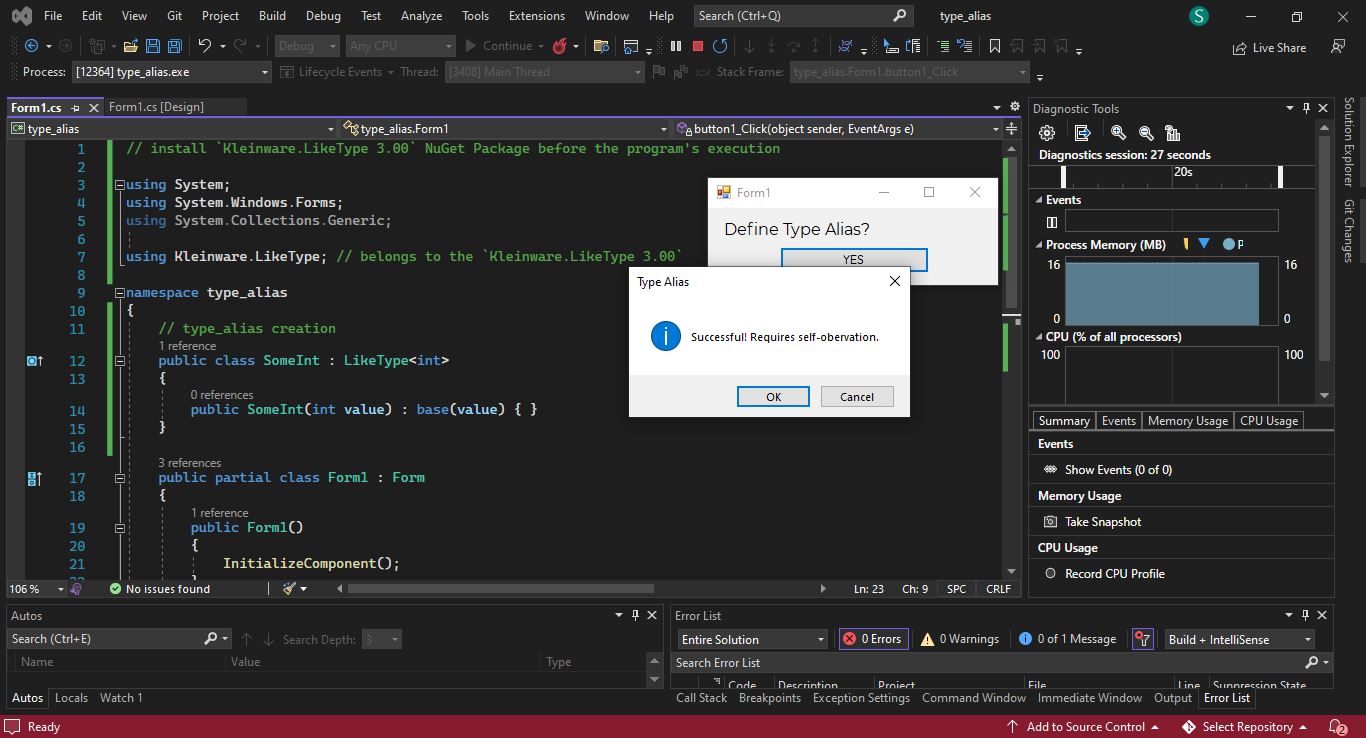1366x738 pixels.
Task: Open Diagnostic Tools settings gear
Action: pos(1047,133)
